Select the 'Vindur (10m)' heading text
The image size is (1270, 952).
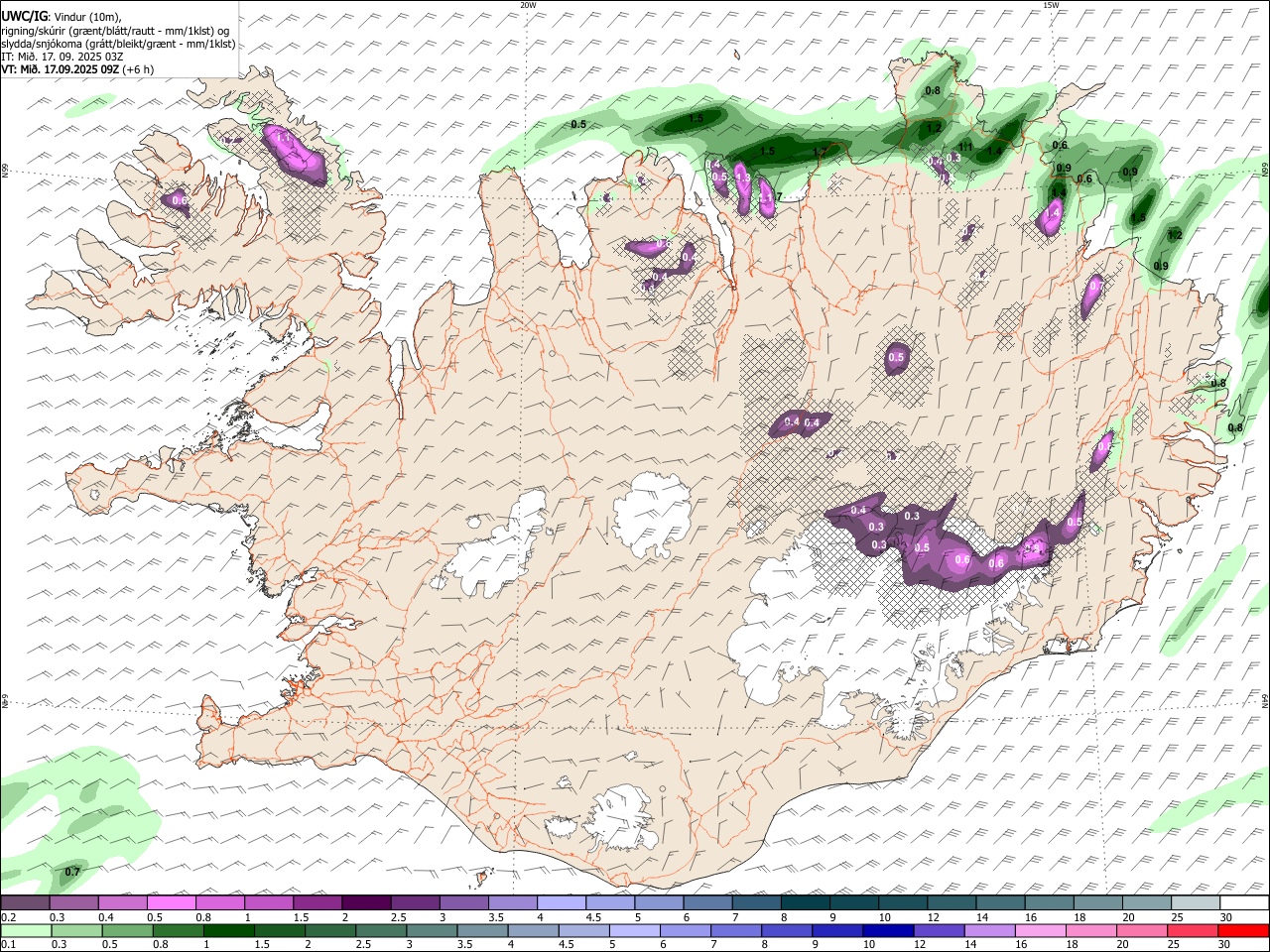(86, 16)
